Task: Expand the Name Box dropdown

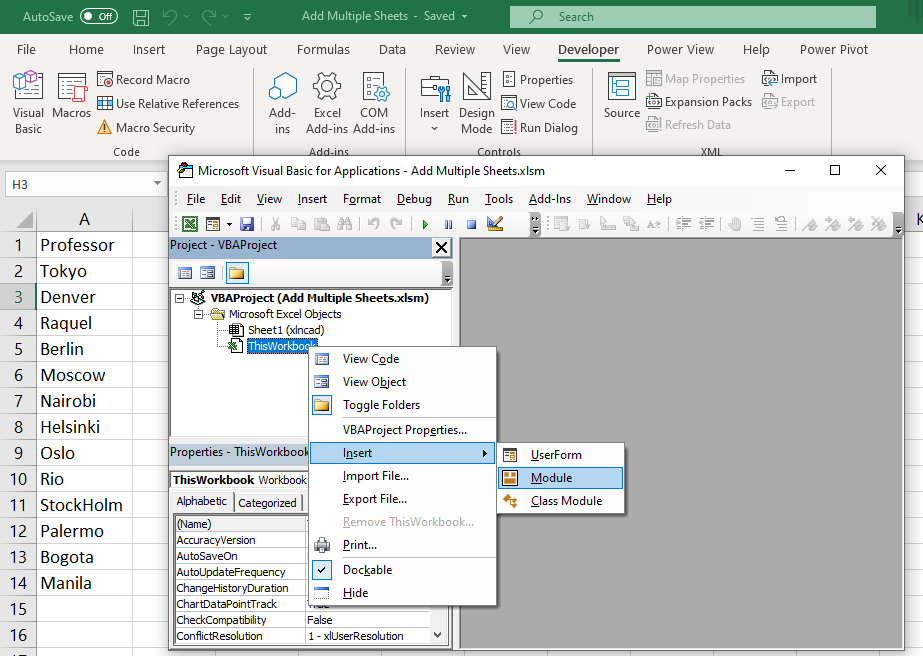Action: coord(157,184)
